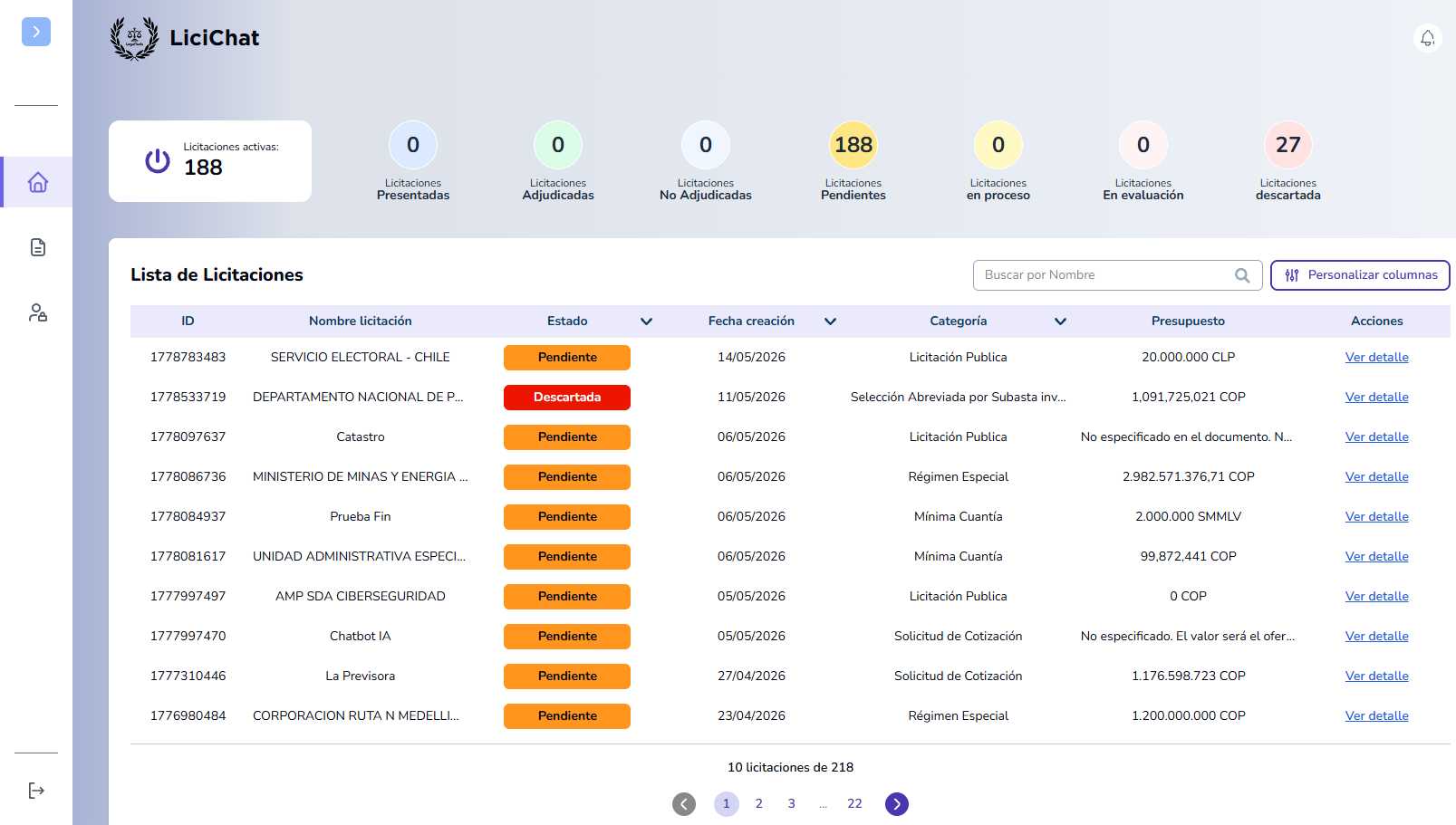Go to page 3 of the list
This screenshot has height=825, width=1456.
point(792,803)
